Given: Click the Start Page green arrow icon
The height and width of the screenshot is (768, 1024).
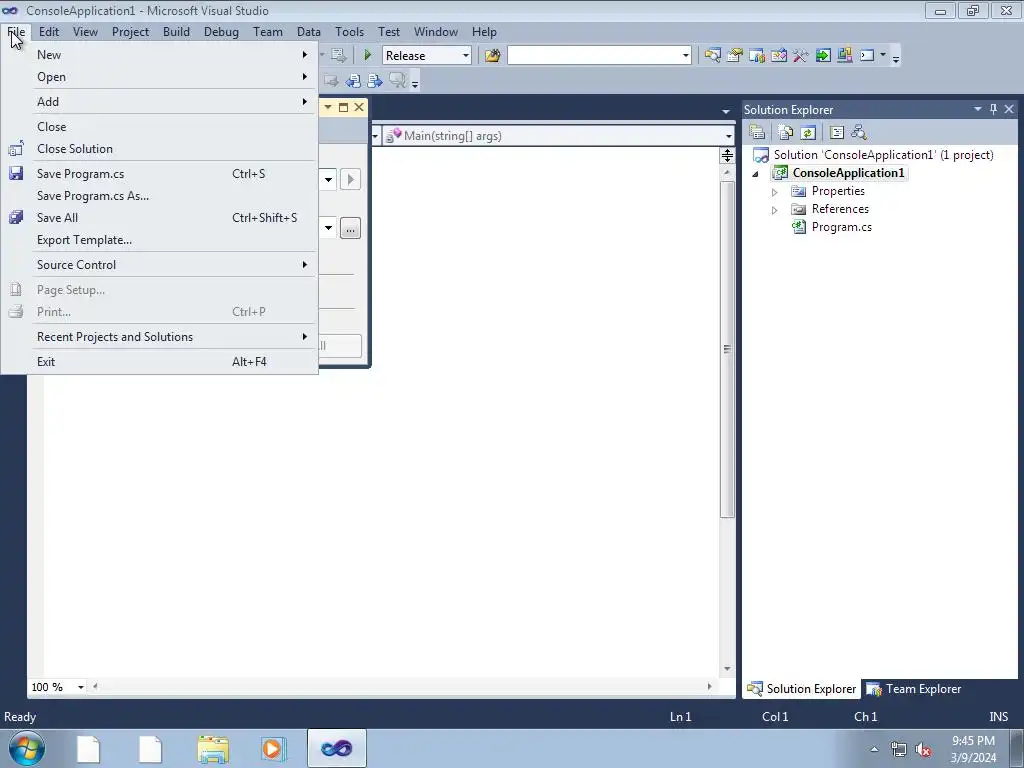Looking at the screenshot, I should [x=823, y=56].
